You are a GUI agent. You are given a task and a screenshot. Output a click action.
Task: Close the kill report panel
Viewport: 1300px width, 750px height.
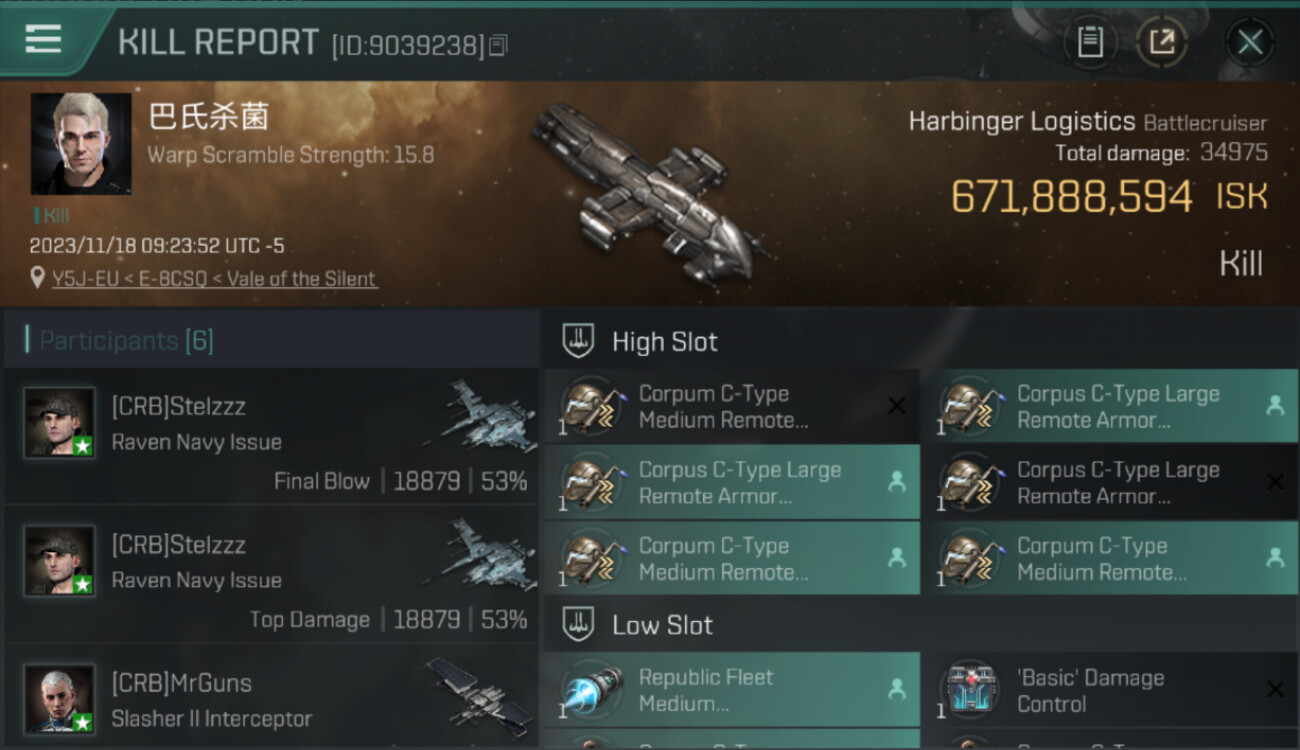[1250, 42]
